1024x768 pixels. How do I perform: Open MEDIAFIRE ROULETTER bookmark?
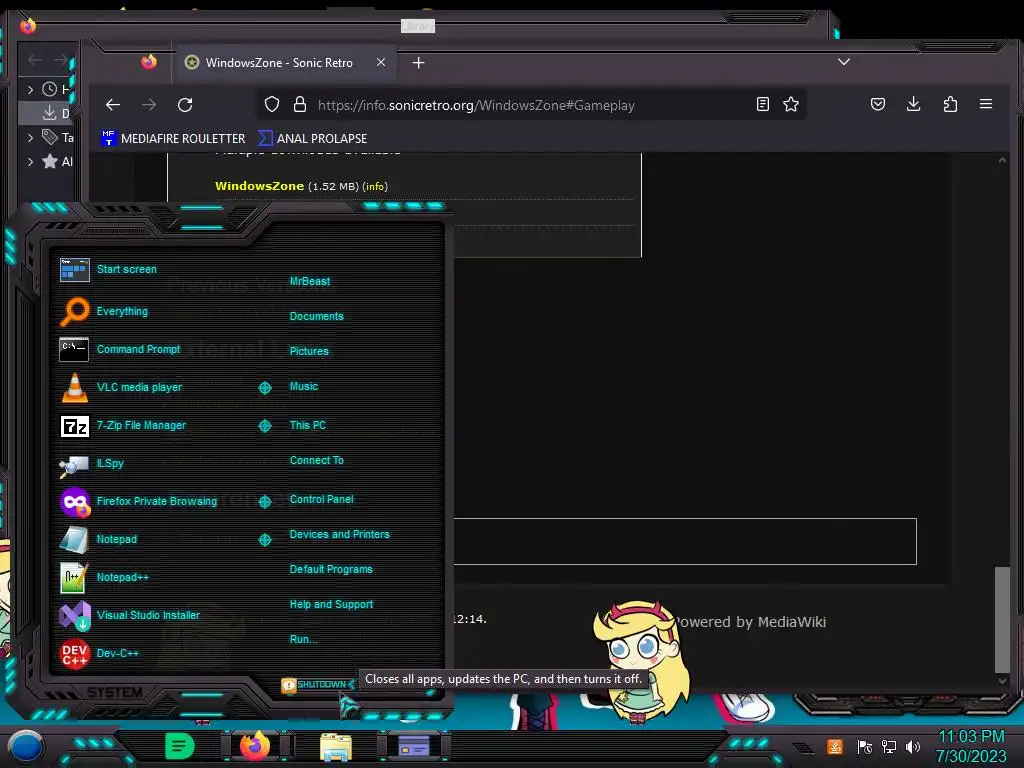click(173, 138)
